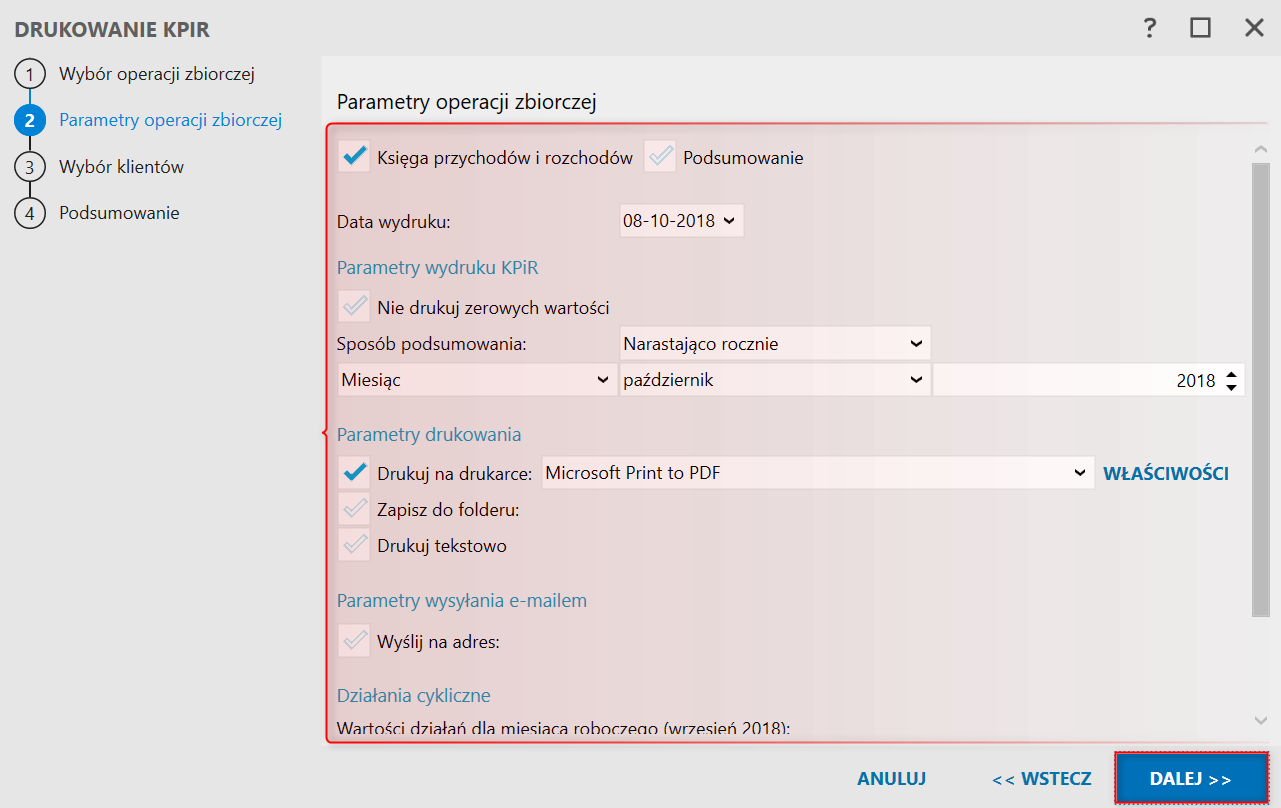Click the Parametry drukowania heading
The image size is (1281, 808).
[429, 434]
